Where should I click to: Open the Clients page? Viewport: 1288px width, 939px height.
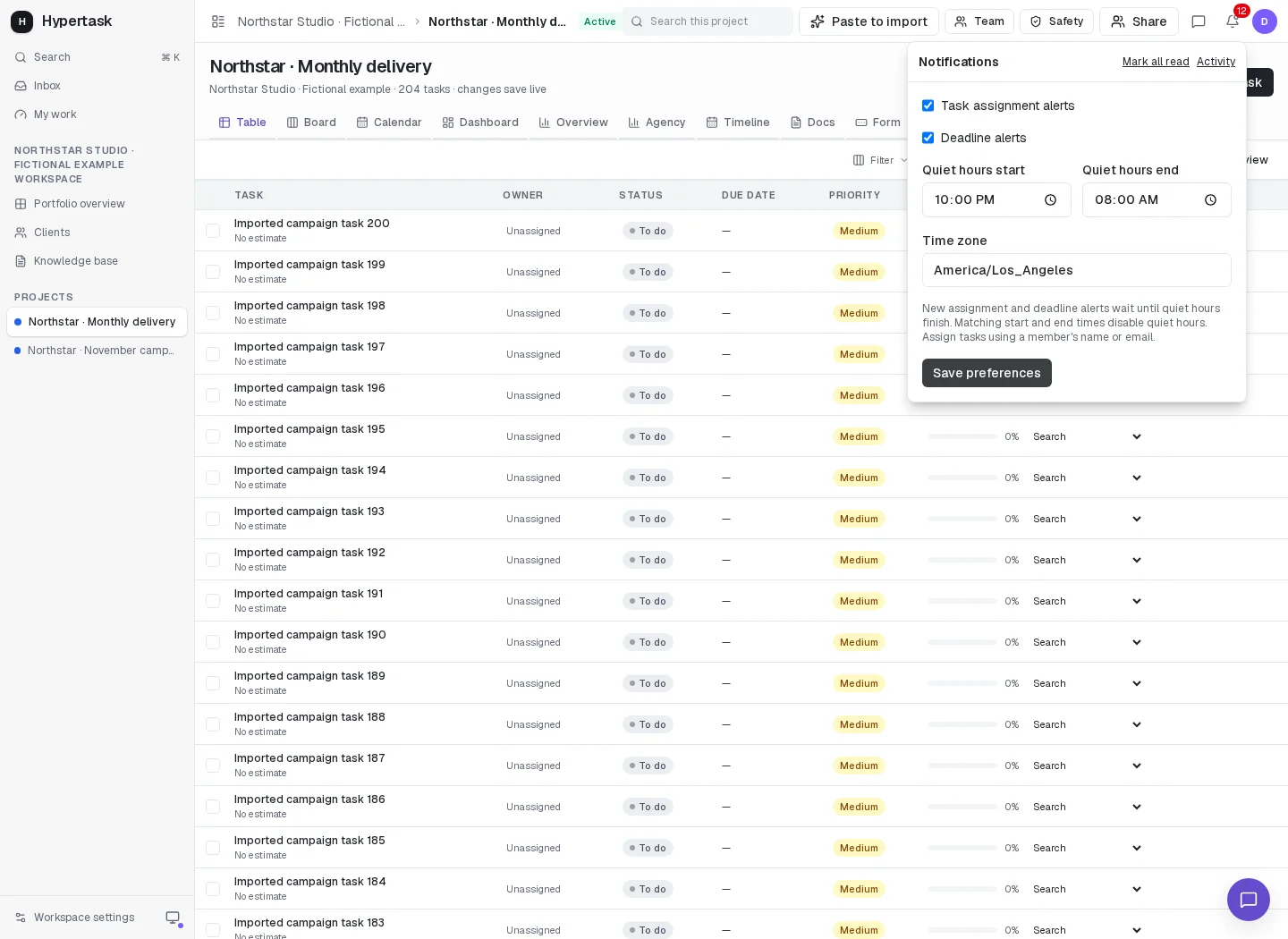point(97,233)
